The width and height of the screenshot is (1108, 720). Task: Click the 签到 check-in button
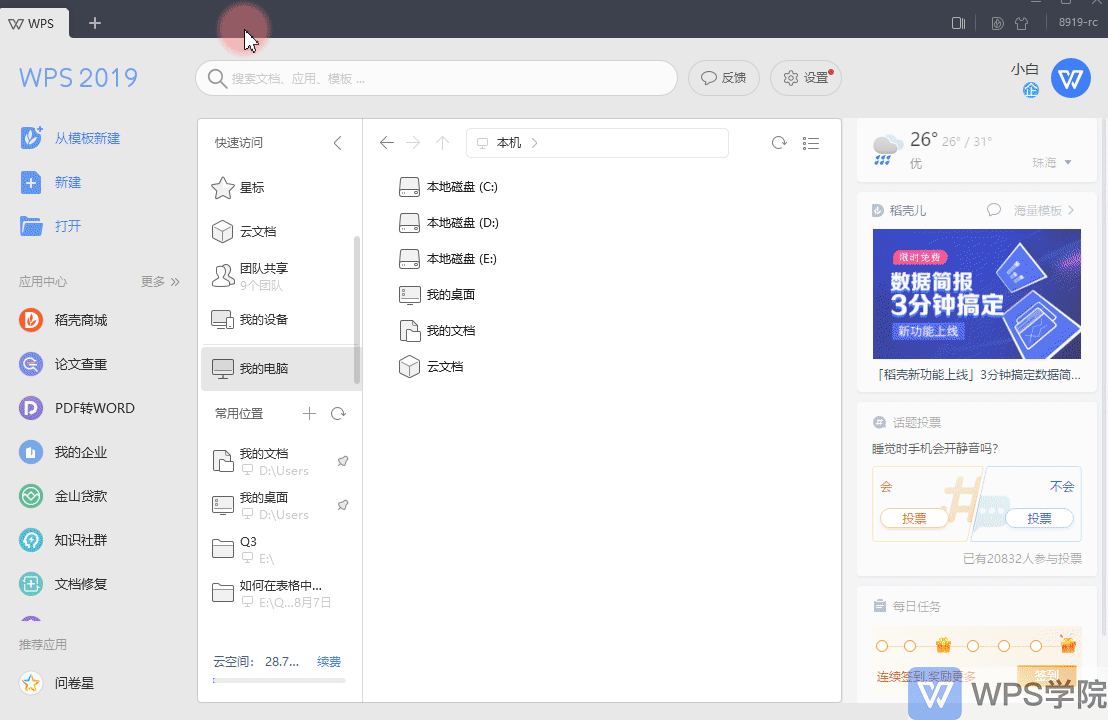pyautogui.click(x=1047, y=675)
